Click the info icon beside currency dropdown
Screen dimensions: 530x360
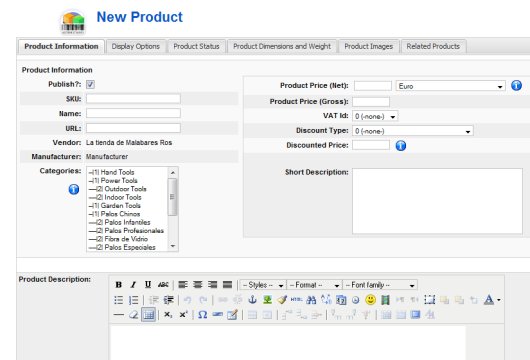(516, 86)
